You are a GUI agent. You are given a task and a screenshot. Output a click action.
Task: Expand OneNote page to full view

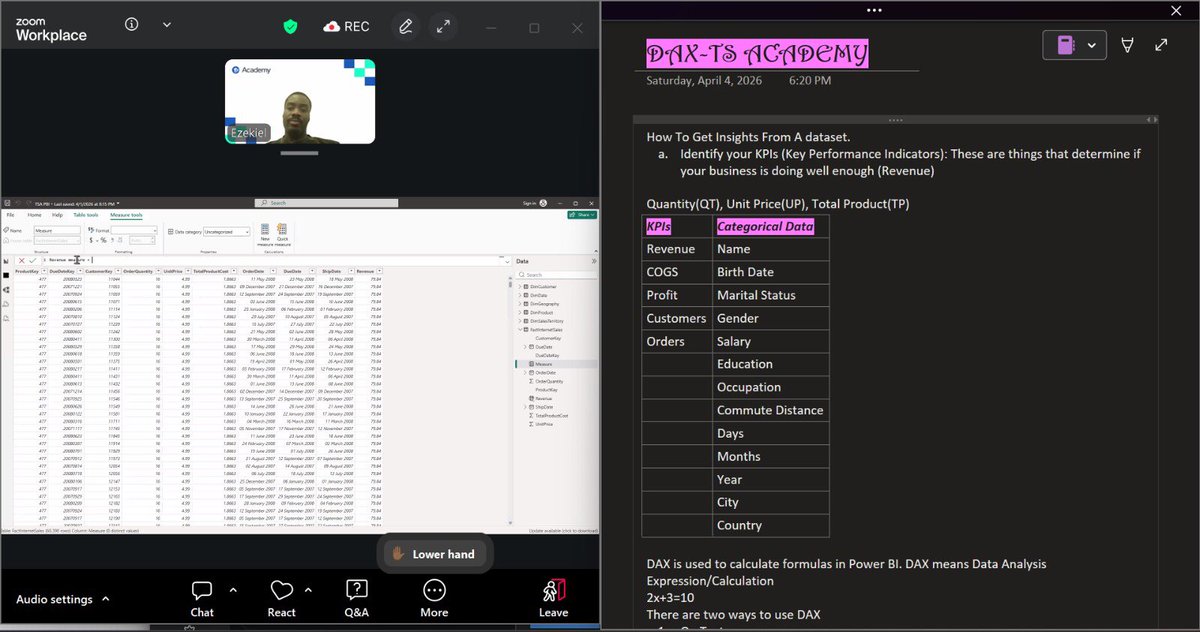(1161, 45)
